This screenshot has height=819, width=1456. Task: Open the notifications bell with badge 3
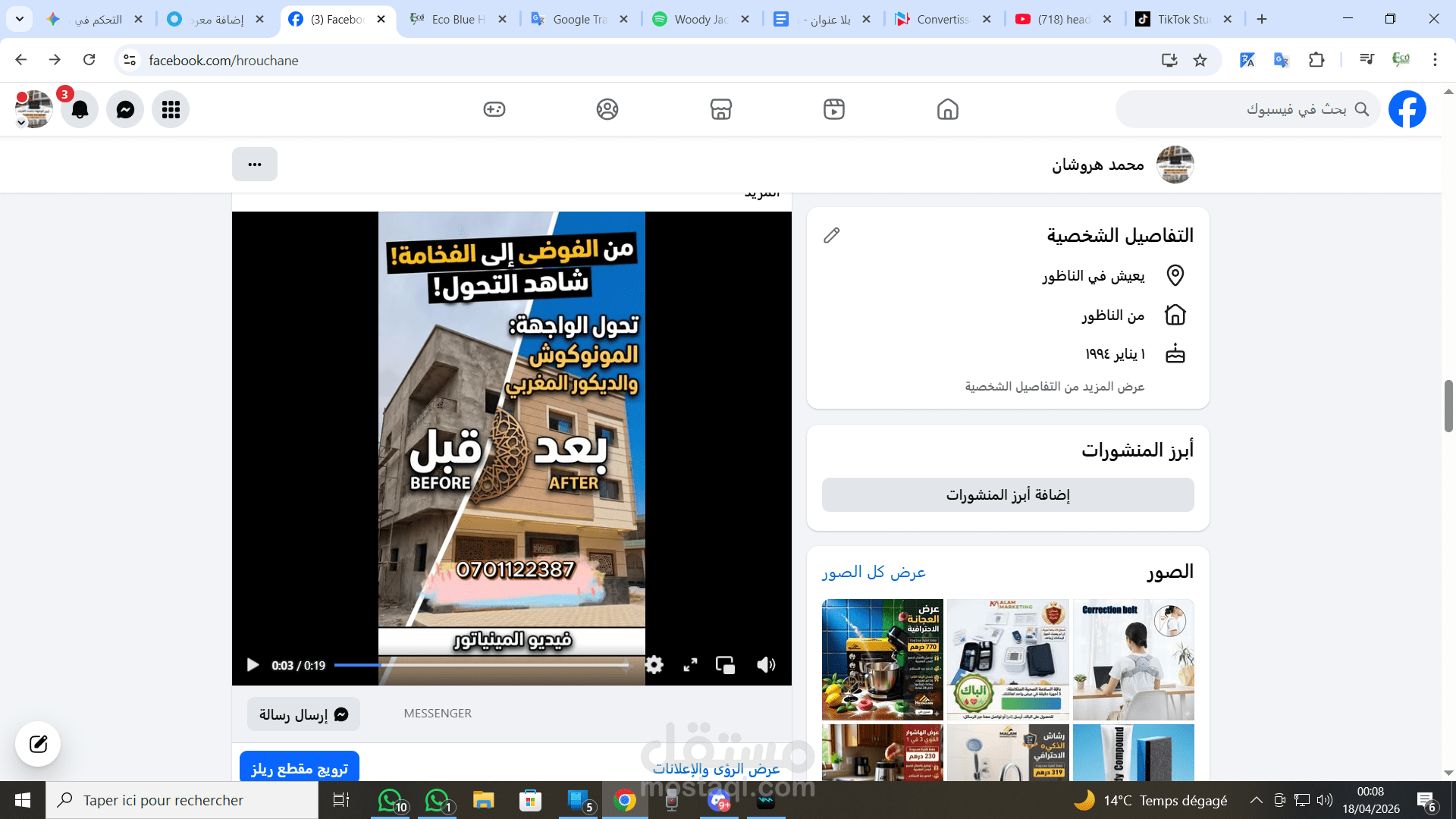point(79,109)
